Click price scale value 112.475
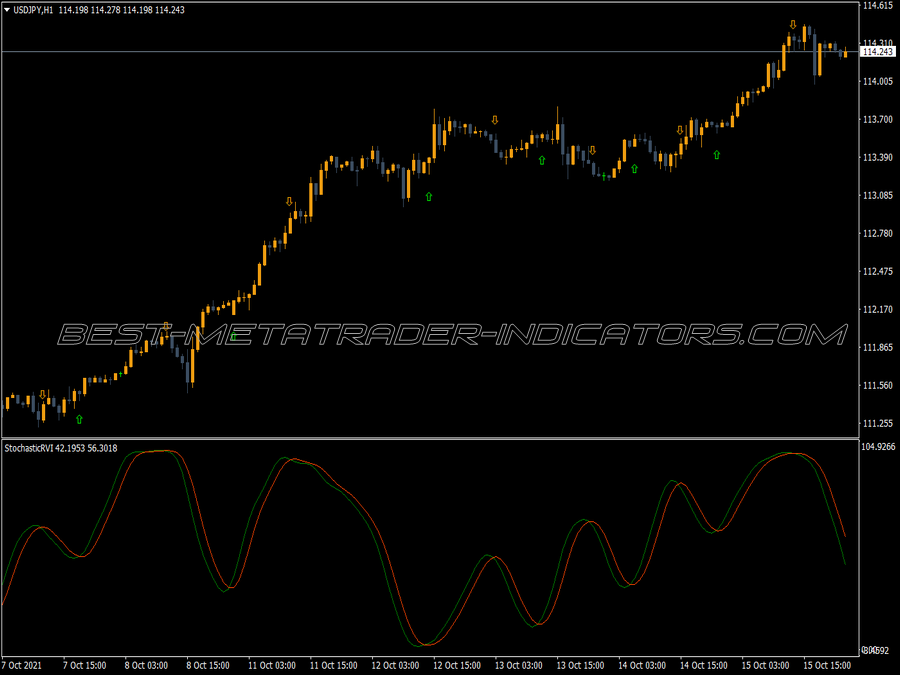The width and height of the screenshot is (900, 675). click(878, 271)
